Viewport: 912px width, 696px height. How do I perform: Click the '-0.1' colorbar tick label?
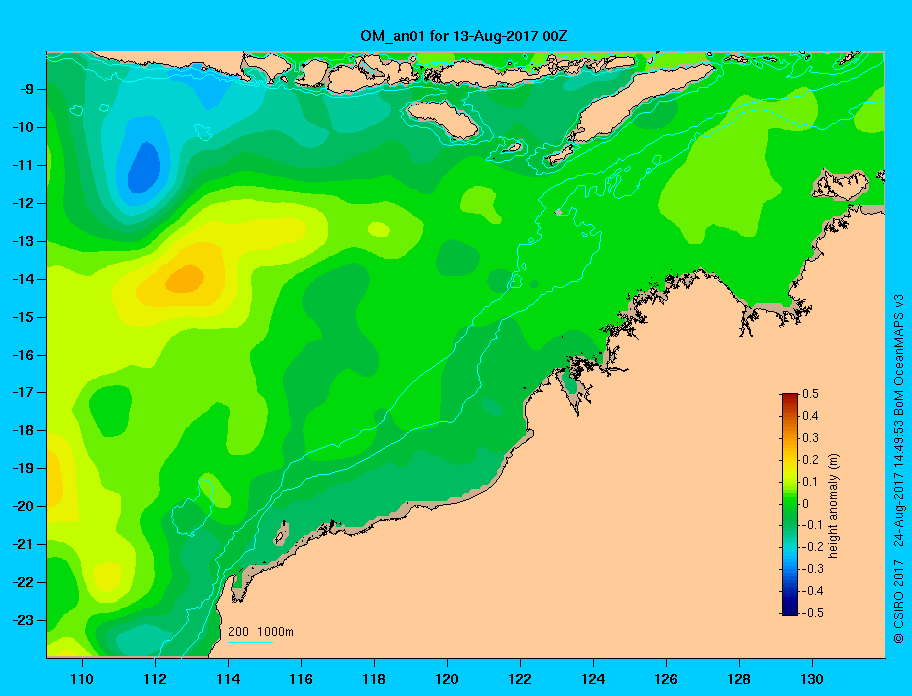pos(813,525)
